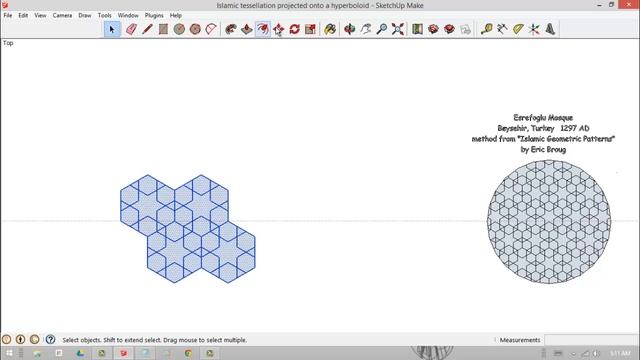This screenshot has height=360, width=640.
Task: Focus the Measurements input box
Action: 591,340
